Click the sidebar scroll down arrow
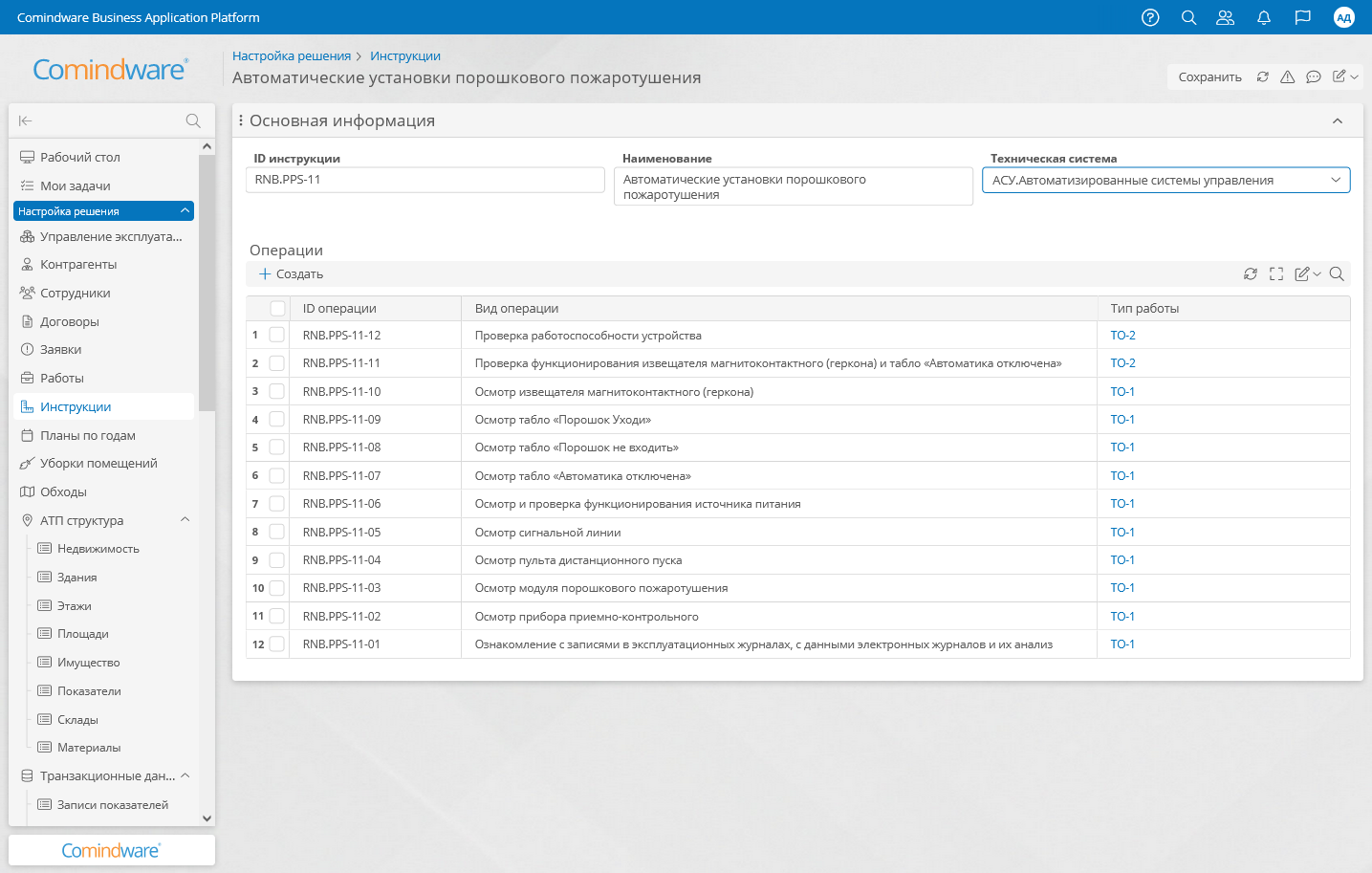This screenshot has height=873, width=1372. 207,818
